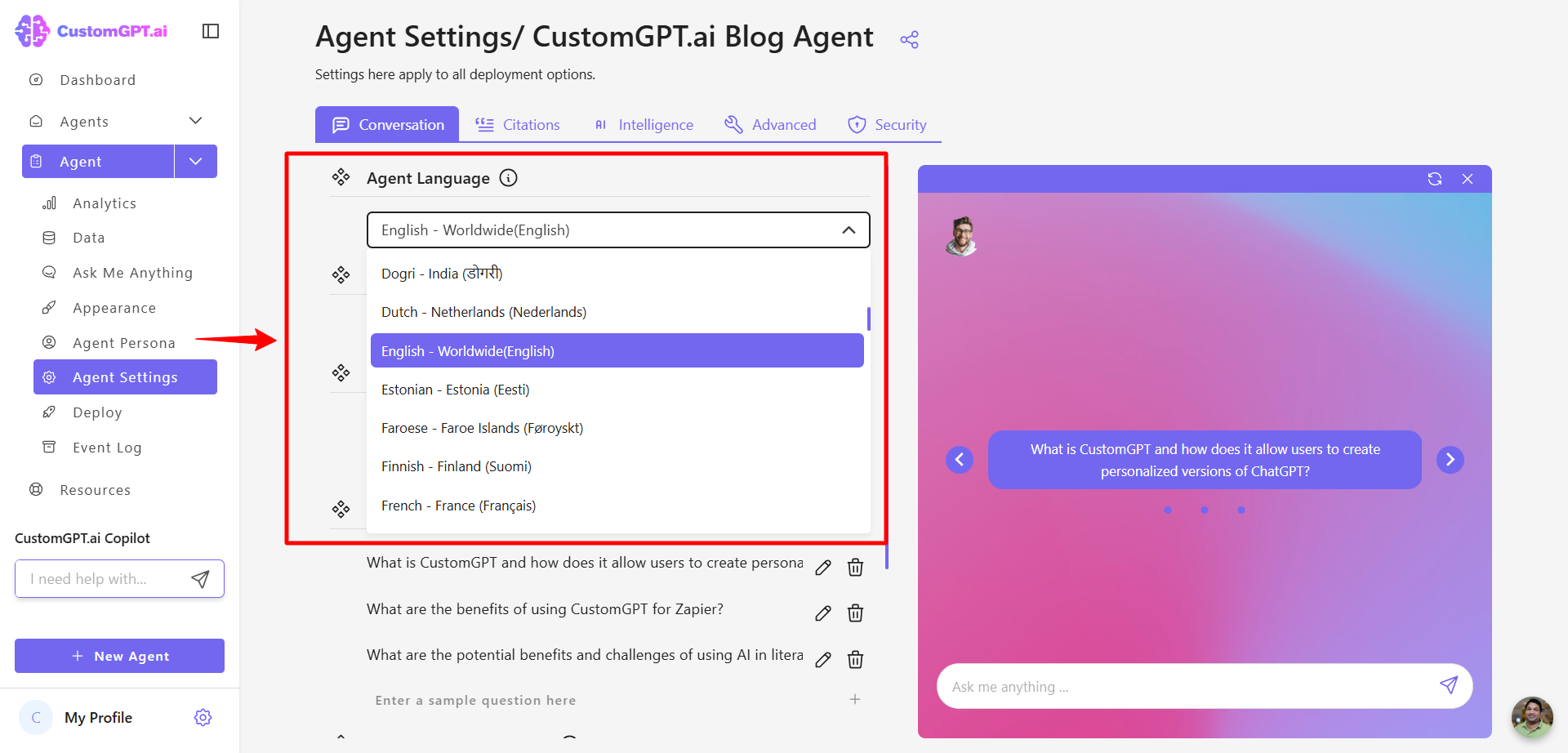Click the CustomGPT.ai logo

tap(91, 31)
